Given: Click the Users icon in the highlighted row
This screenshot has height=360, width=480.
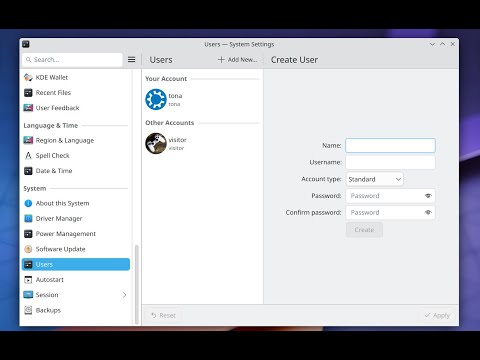Looking at the screenshot, I should click(x=28, y=264).
